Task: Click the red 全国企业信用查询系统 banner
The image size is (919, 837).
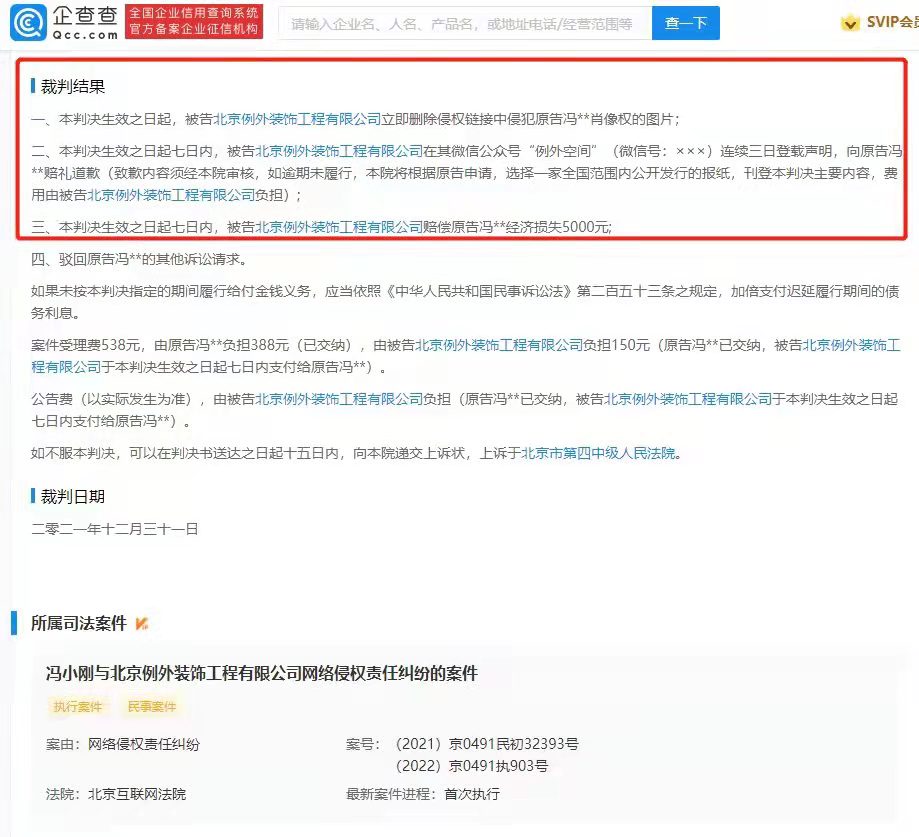Action: [x=194, y=22]
